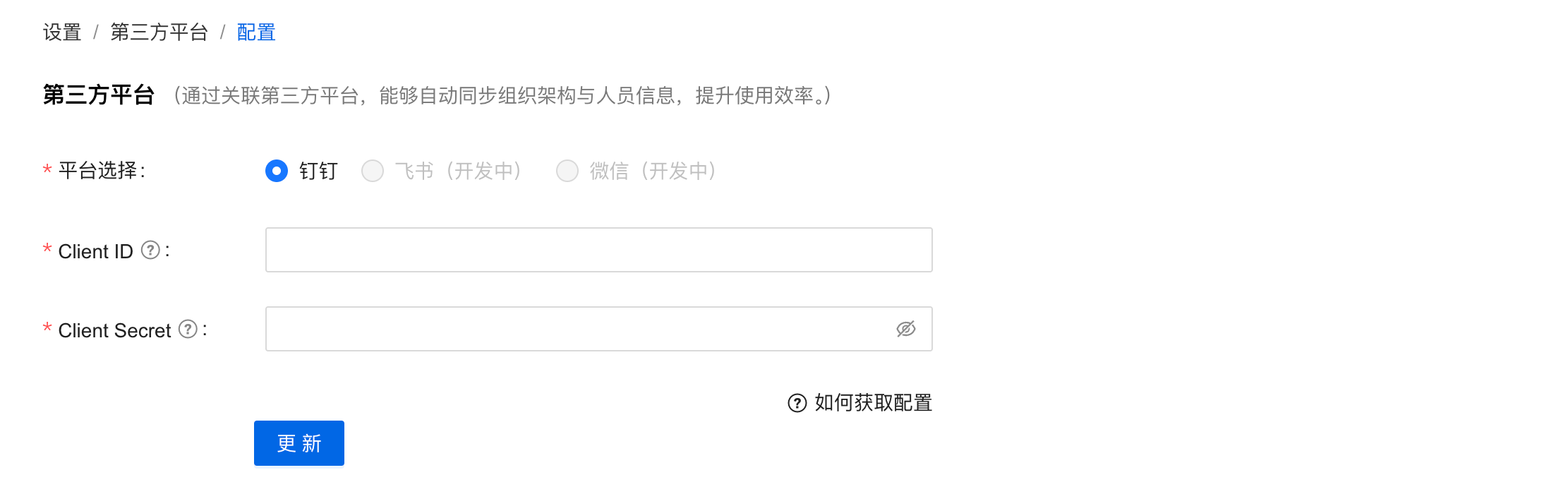Focus the Client Secret input field
The image size is (1568, 494).
click(599, 329)
